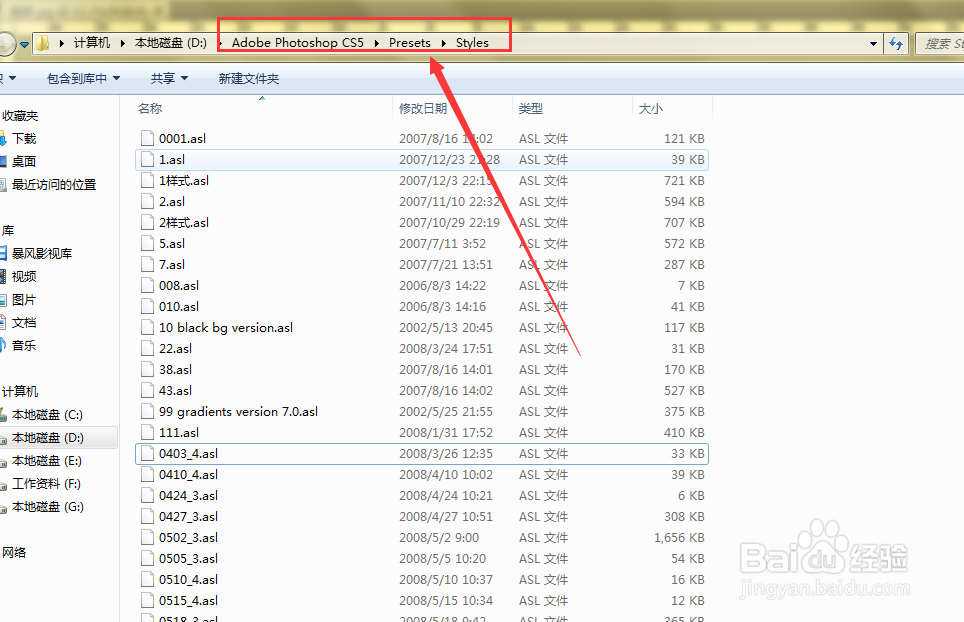
Task: Click the file icon of 43.asl
Action: pyautogui.click(x=147, y=390)
